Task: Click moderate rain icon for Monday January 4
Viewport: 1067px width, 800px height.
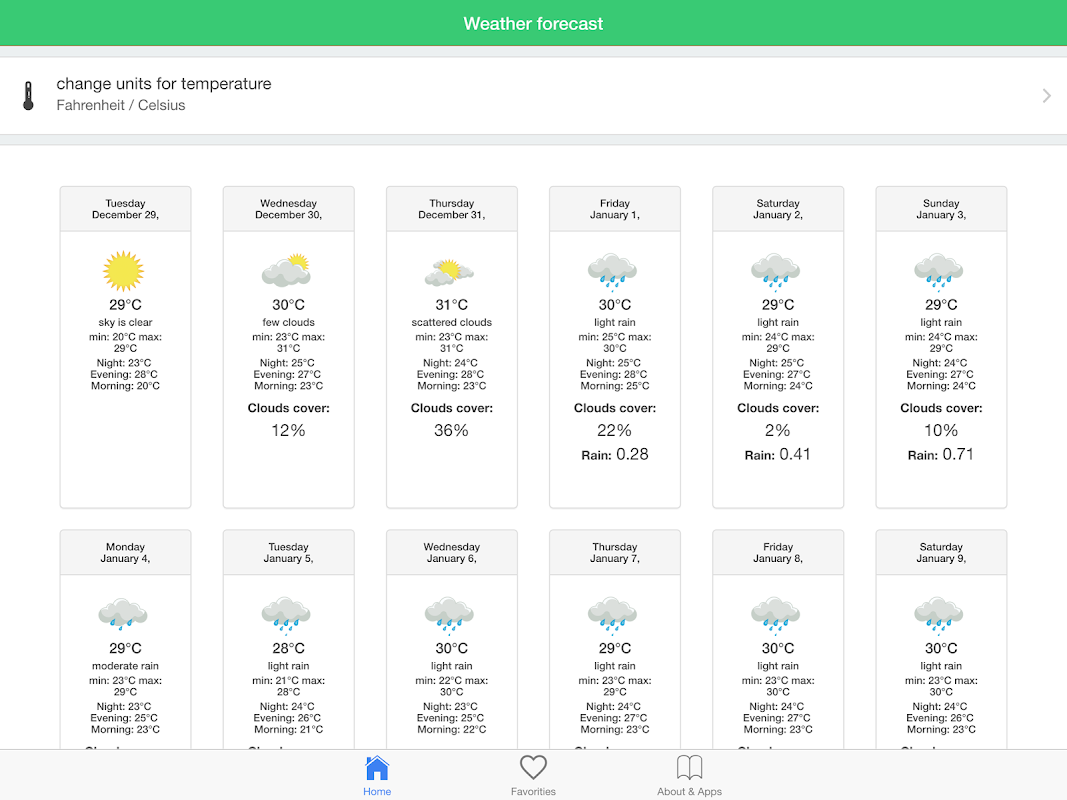Action: pyautogui.click(x=123, y=614)
